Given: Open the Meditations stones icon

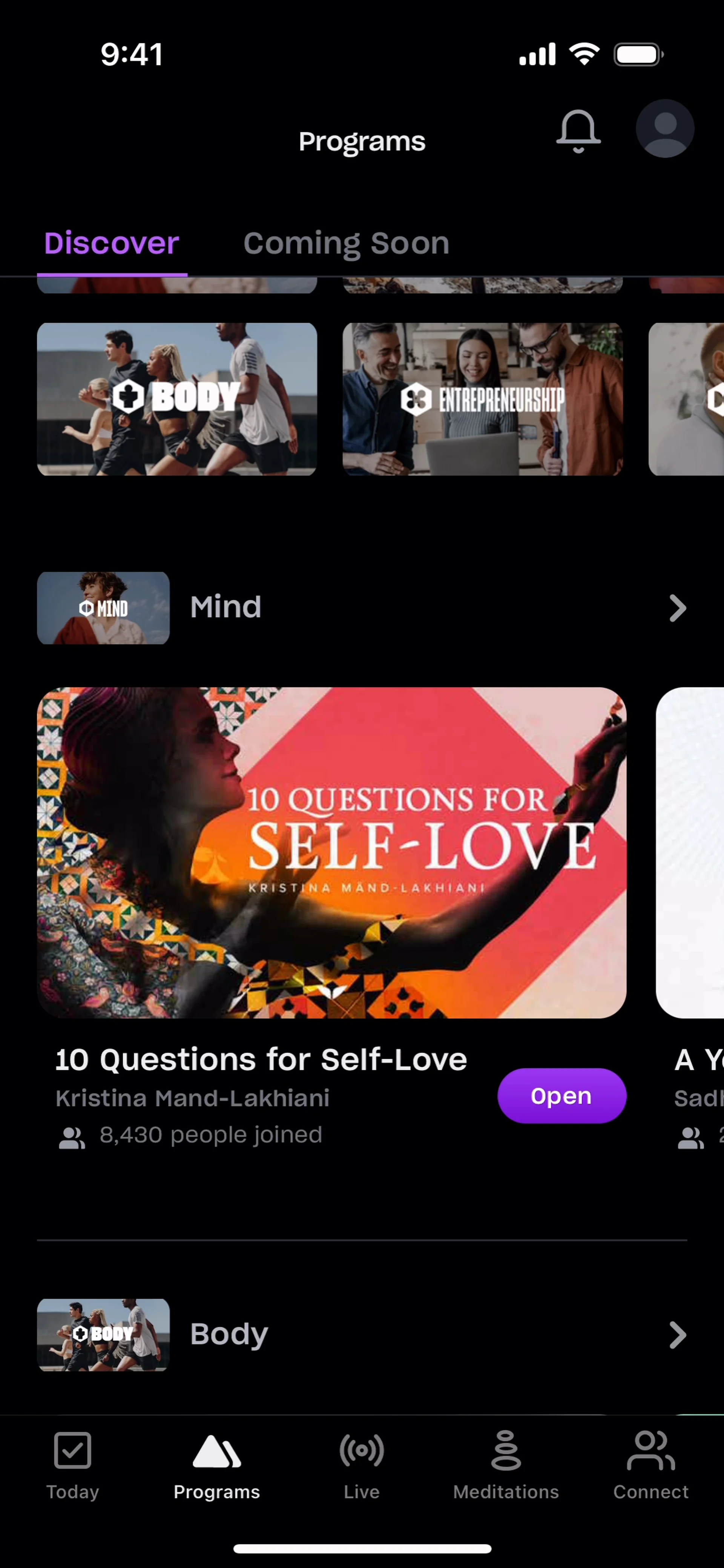Looking at the screenshot, I should (506, 1450).
